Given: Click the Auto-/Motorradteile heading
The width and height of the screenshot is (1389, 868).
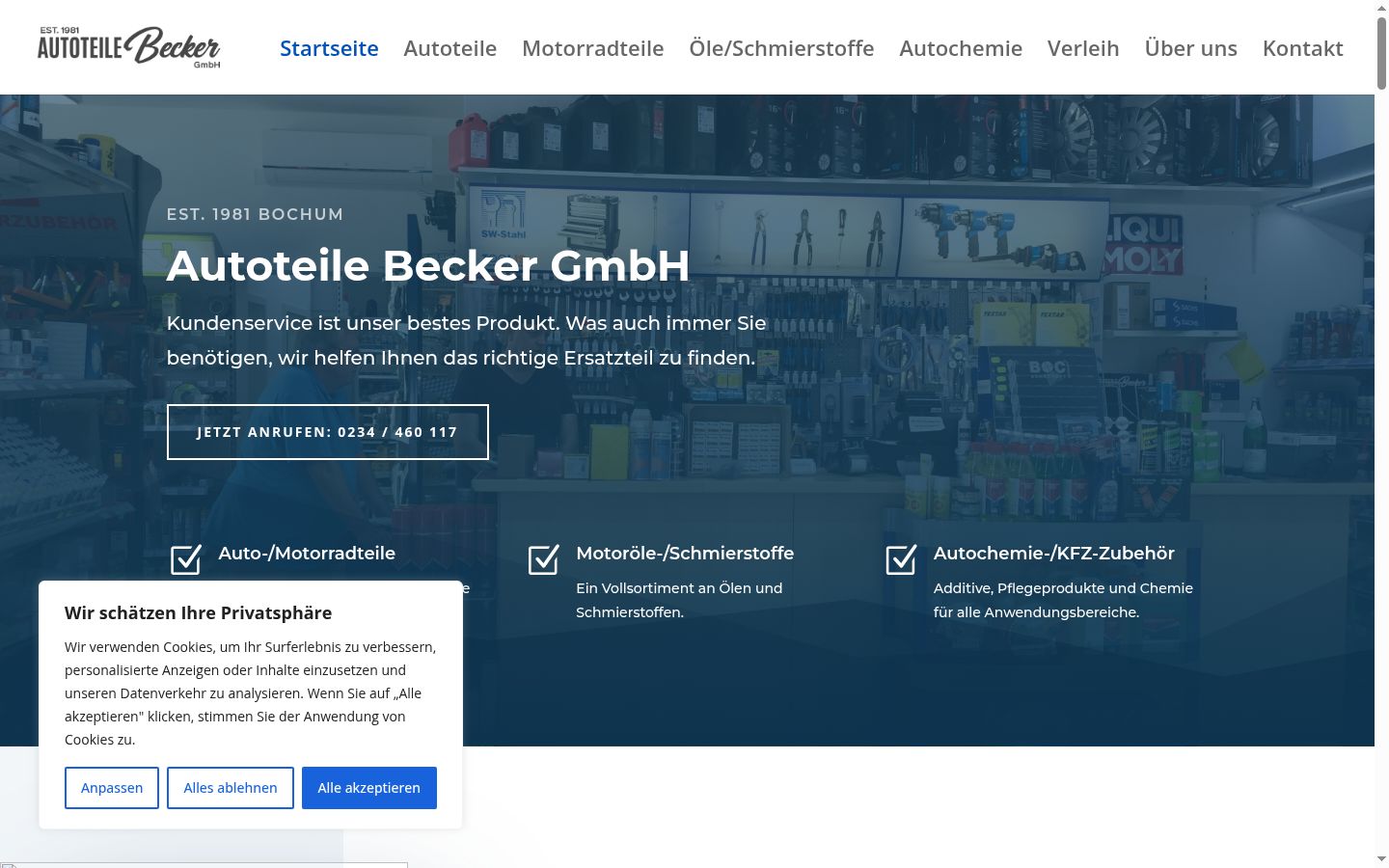Looking at the screenshot, I should click(x=307, y=554).
